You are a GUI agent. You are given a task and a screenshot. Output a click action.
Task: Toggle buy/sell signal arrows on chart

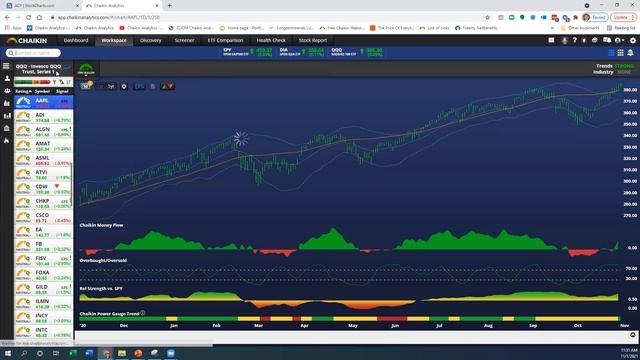[x=167, y=86]
